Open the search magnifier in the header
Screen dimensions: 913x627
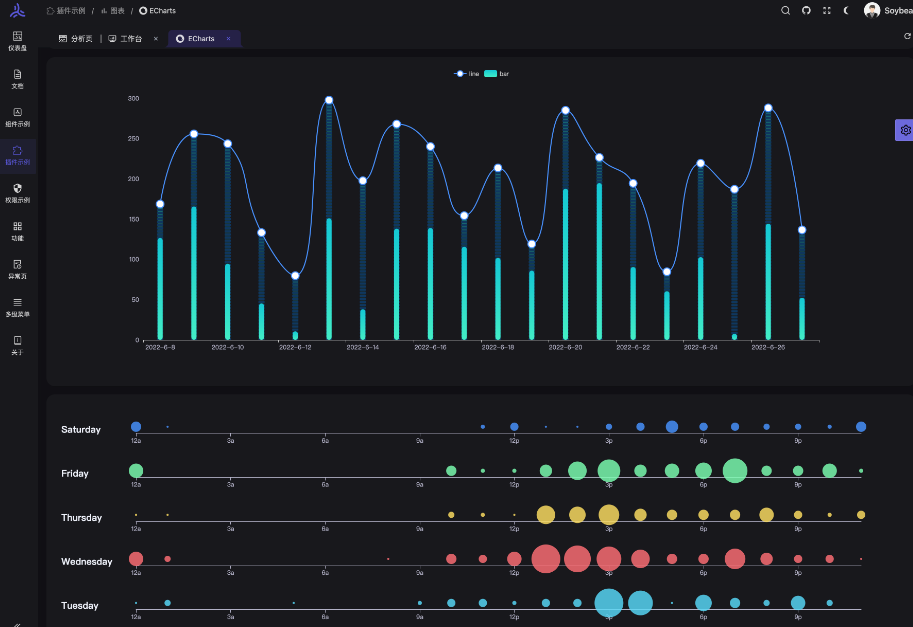[785, 10]
